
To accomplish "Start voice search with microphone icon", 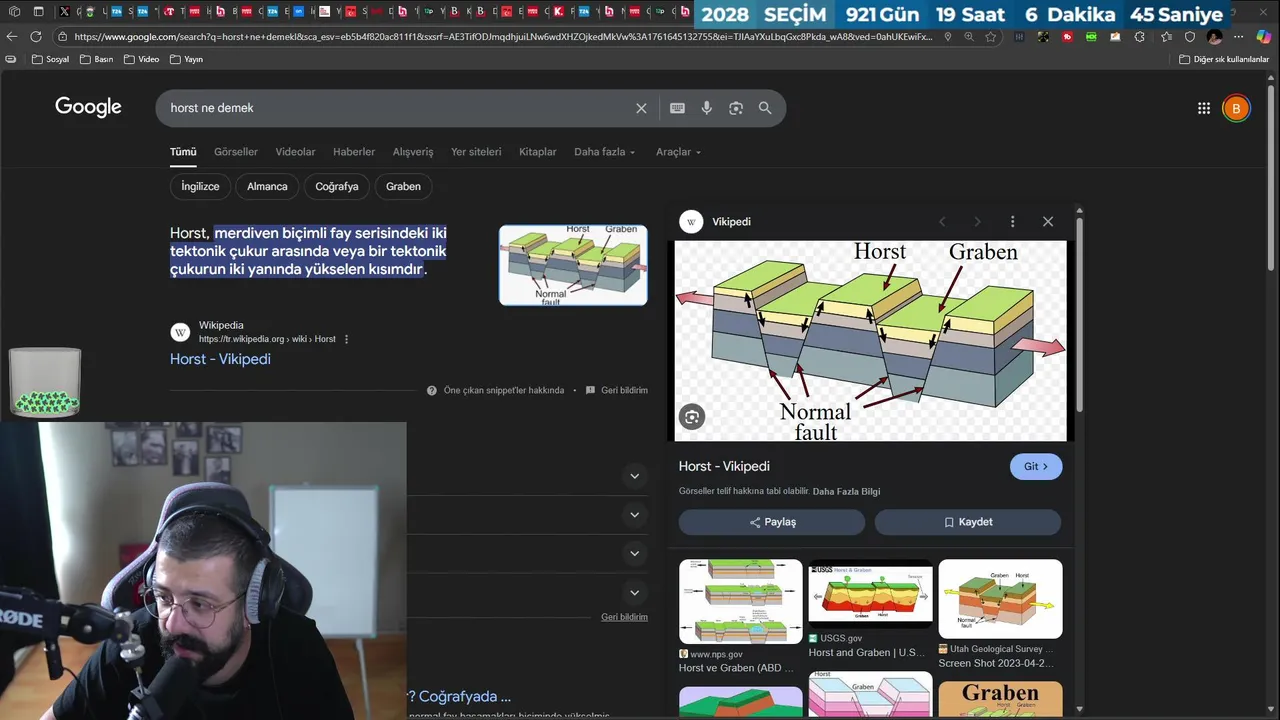I will (x=706, y=108).
